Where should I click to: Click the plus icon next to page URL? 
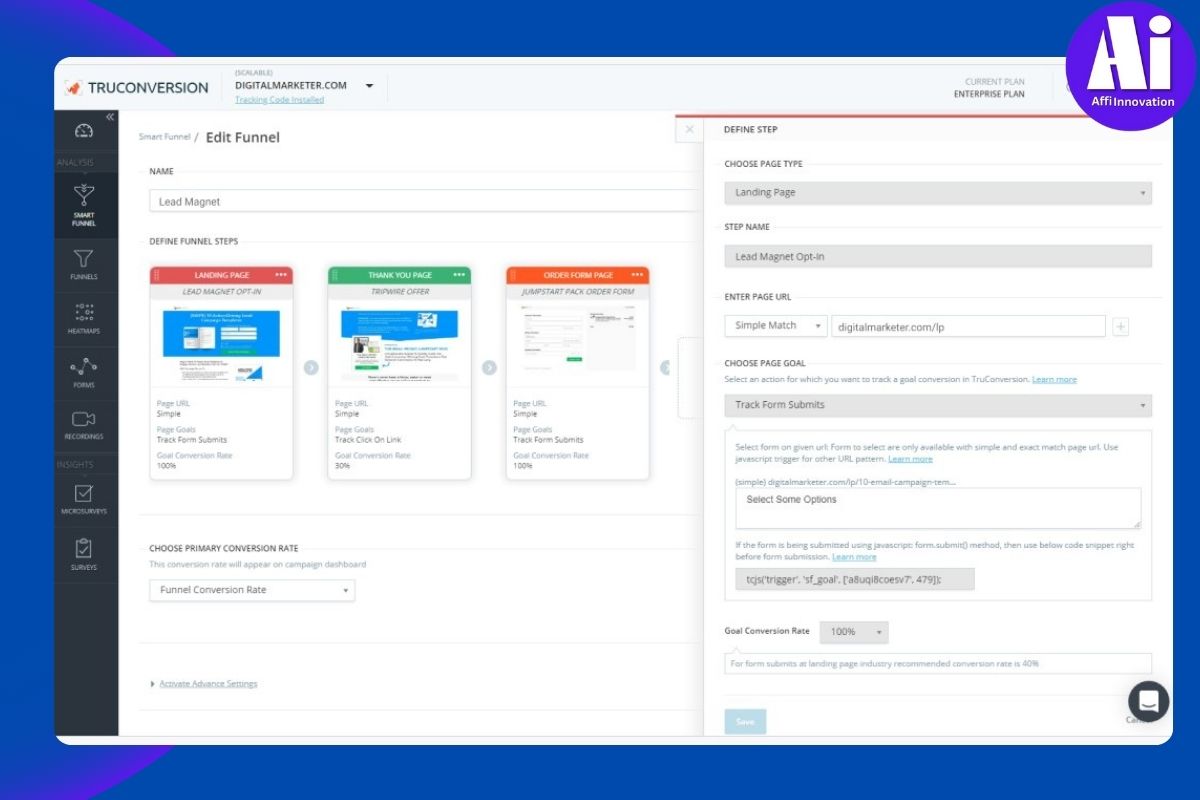pos(1120,326)
